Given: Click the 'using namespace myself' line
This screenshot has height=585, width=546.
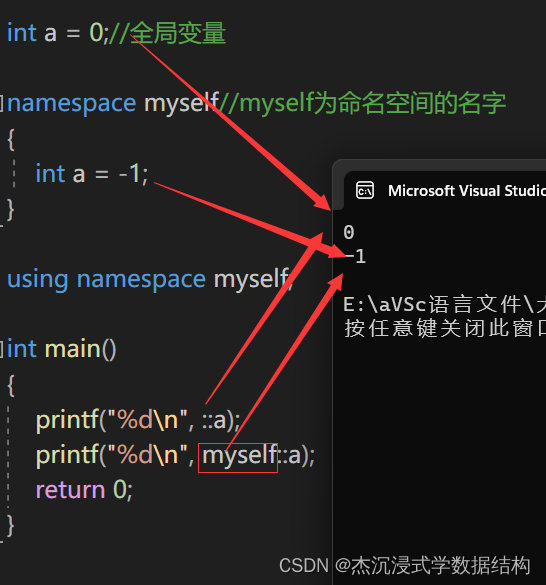Looking at the screenshot, I should (150, 279).
